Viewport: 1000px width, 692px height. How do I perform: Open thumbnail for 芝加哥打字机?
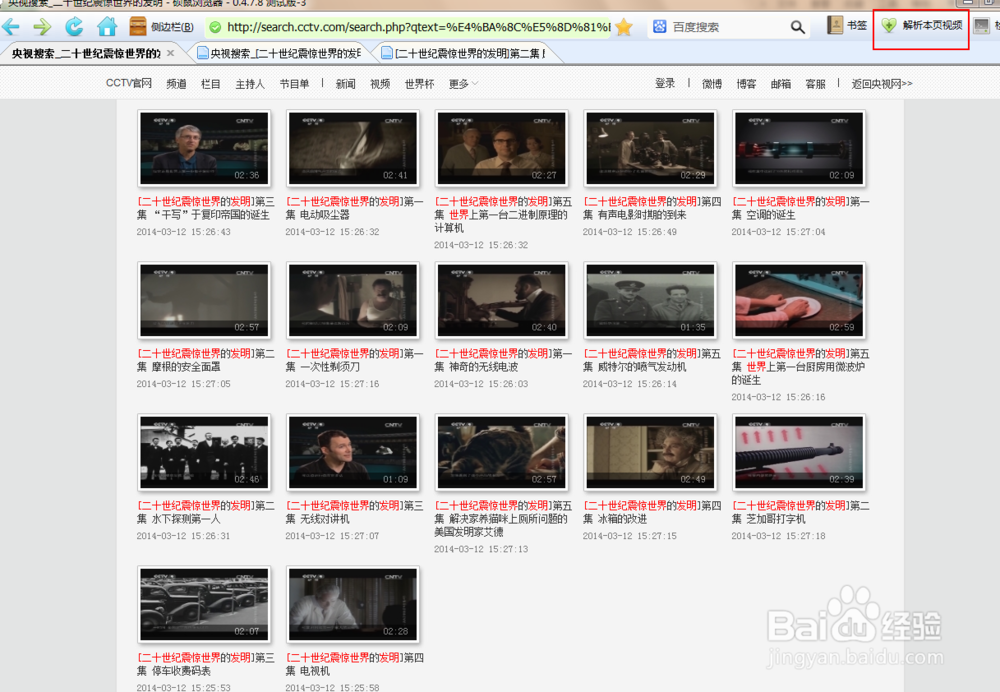[799, 452]
